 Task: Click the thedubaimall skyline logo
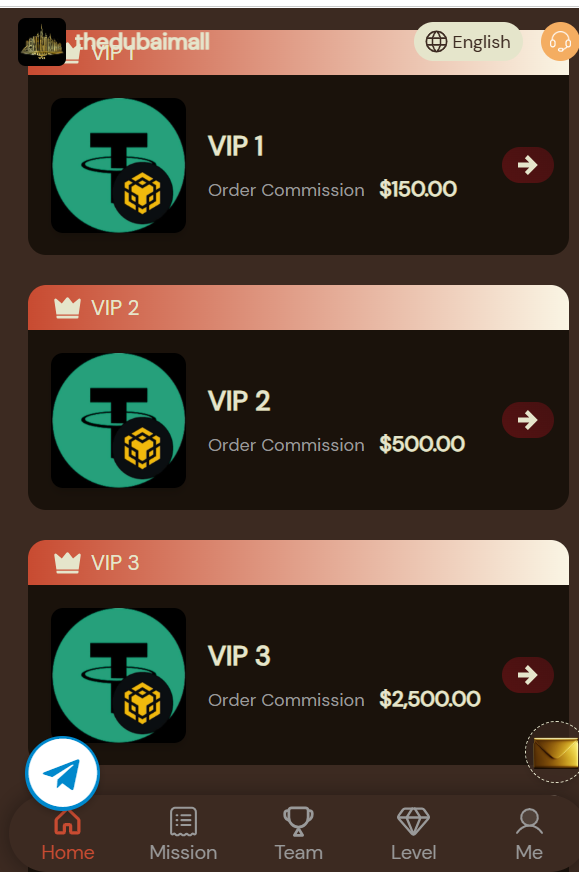pos(42,42)
